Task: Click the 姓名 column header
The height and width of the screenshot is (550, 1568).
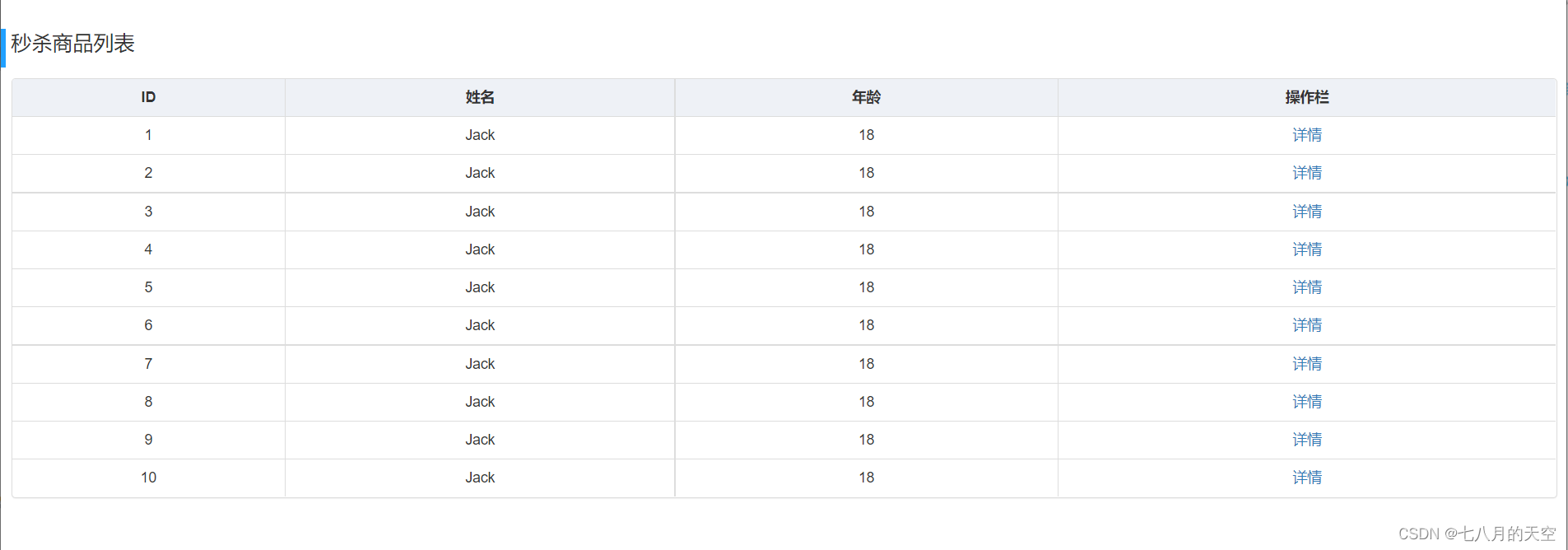Action: (x=479, y=97)
